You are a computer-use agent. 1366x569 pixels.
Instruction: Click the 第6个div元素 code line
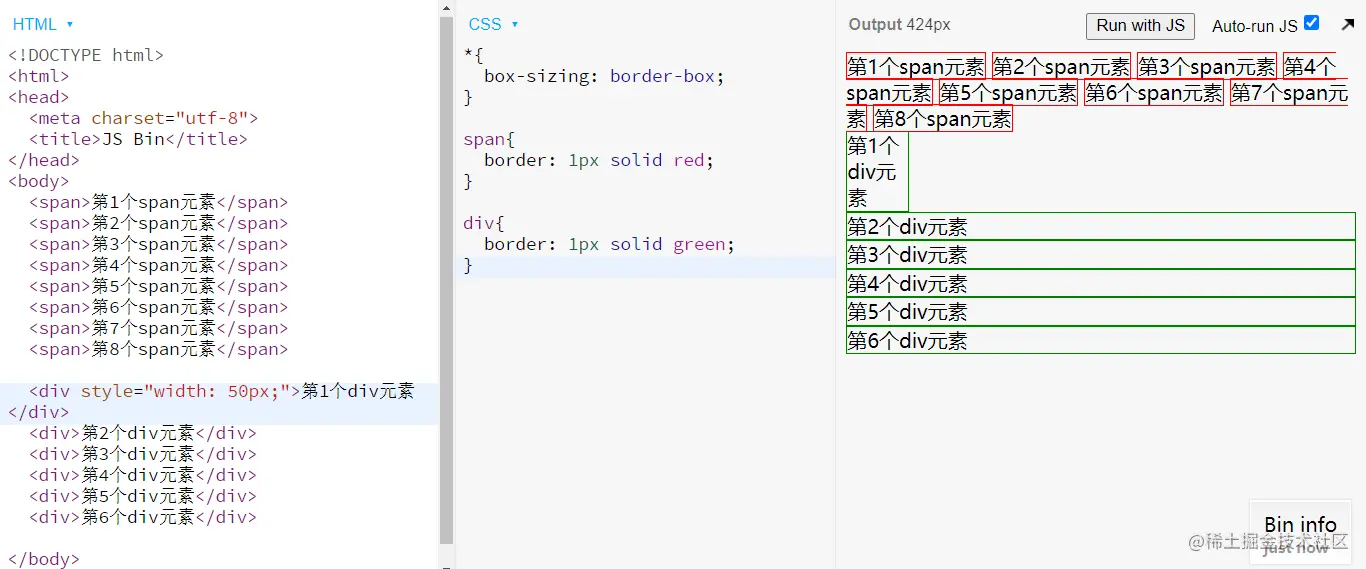coord(143,517)
